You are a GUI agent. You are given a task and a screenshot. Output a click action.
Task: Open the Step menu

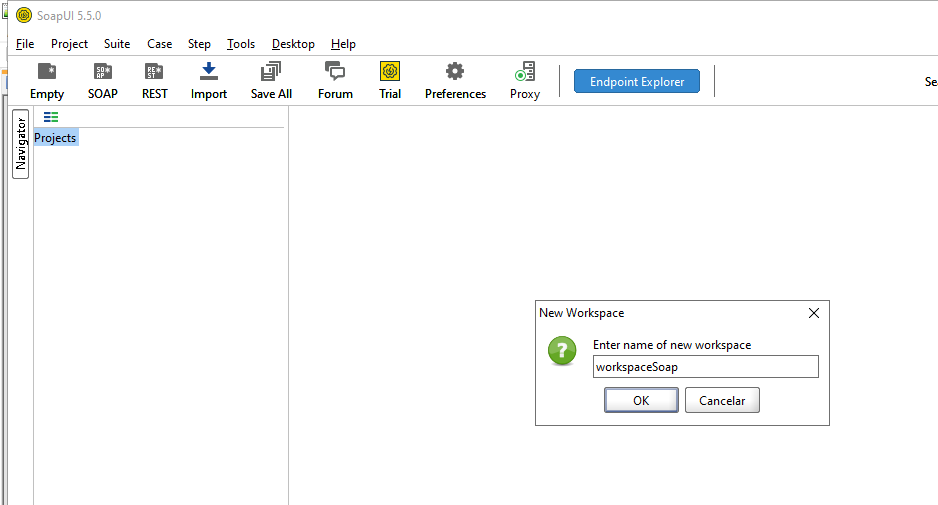(199, 44)
